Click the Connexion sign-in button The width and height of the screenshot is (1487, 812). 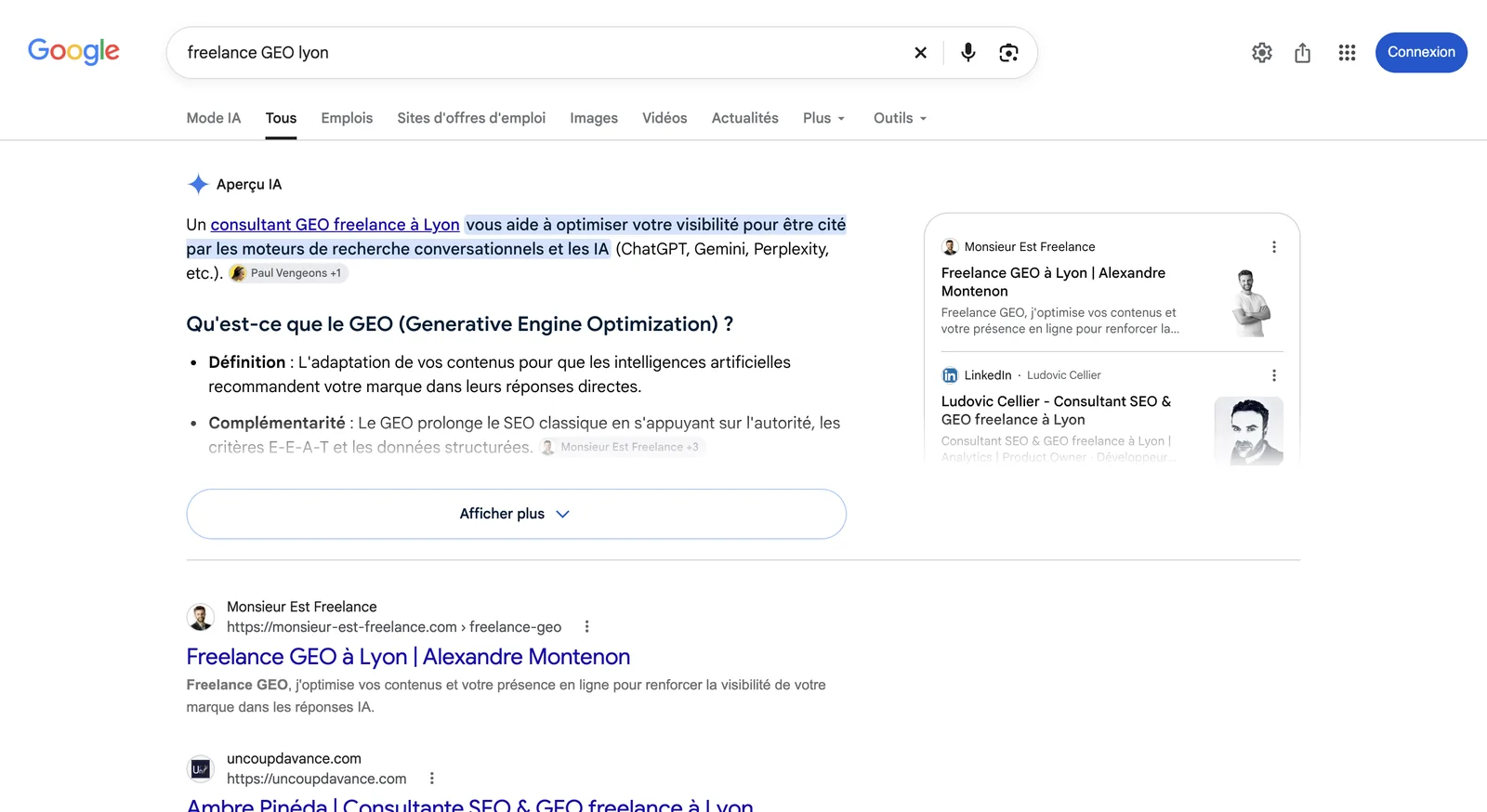point(1421,52)
